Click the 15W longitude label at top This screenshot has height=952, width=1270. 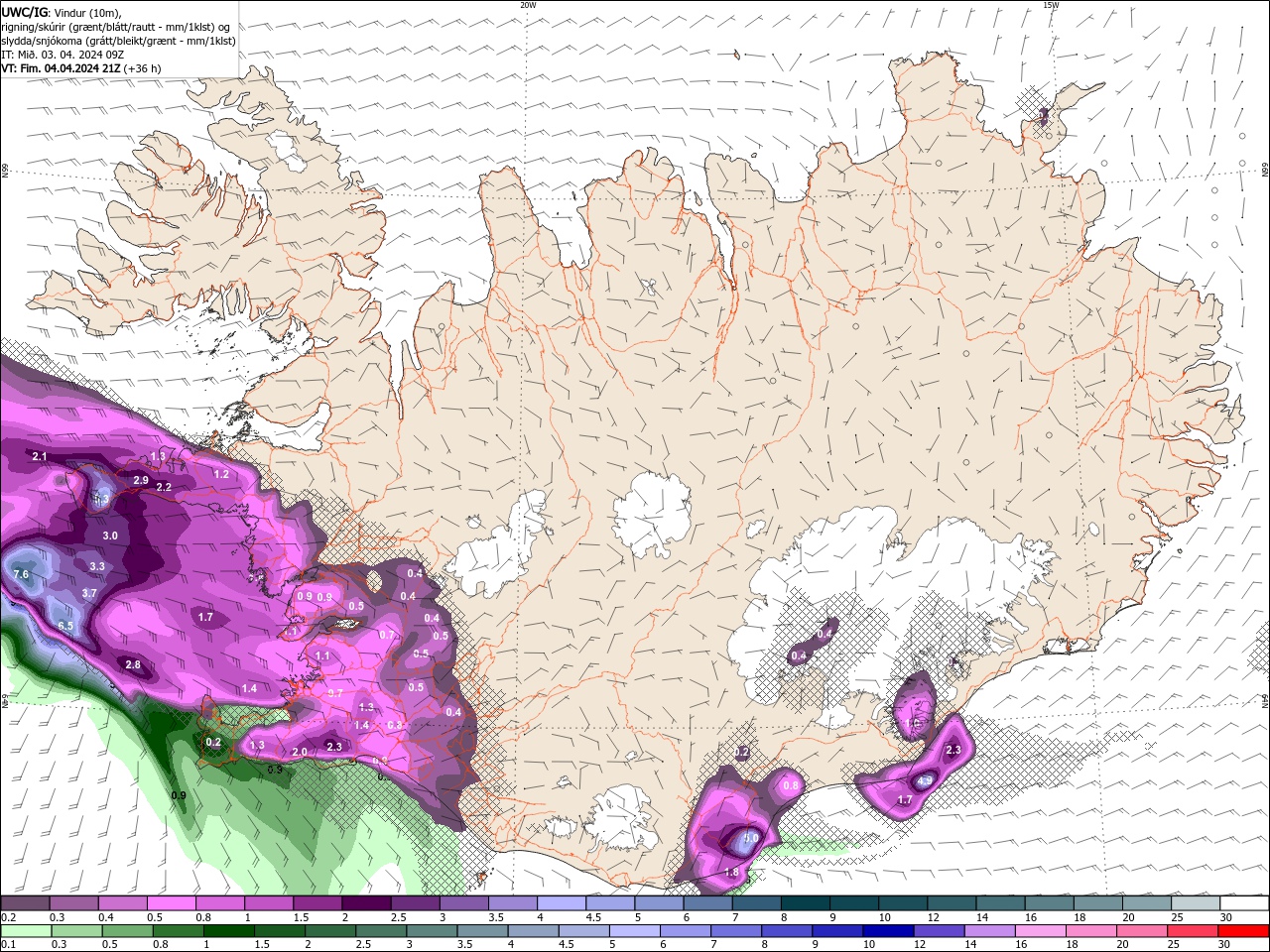pos(1051,5)
